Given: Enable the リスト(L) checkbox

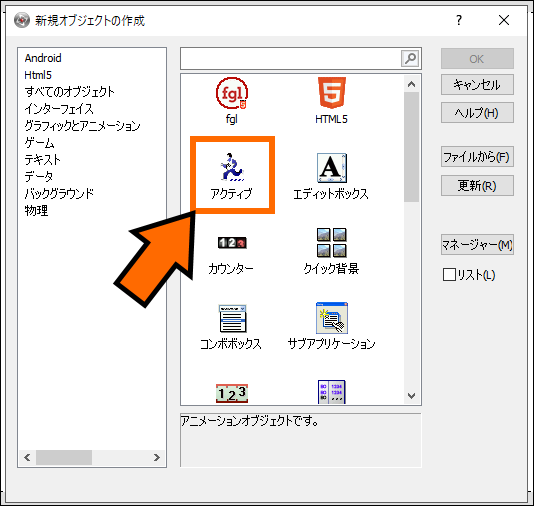Looking at the screenshot, I should tap(449, 274).
